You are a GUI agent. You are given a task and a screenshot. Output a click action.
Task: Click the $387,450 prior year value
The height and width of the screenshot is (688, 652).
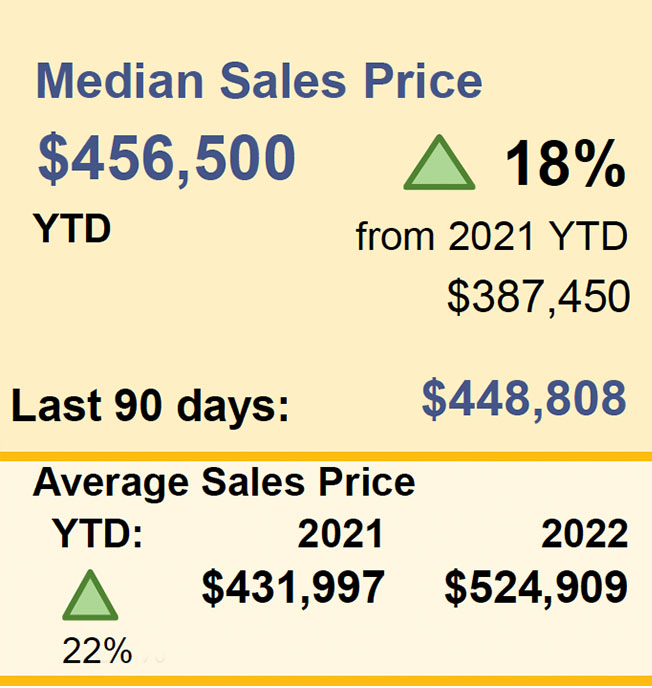pyautogui.click(x=539, y=297)
